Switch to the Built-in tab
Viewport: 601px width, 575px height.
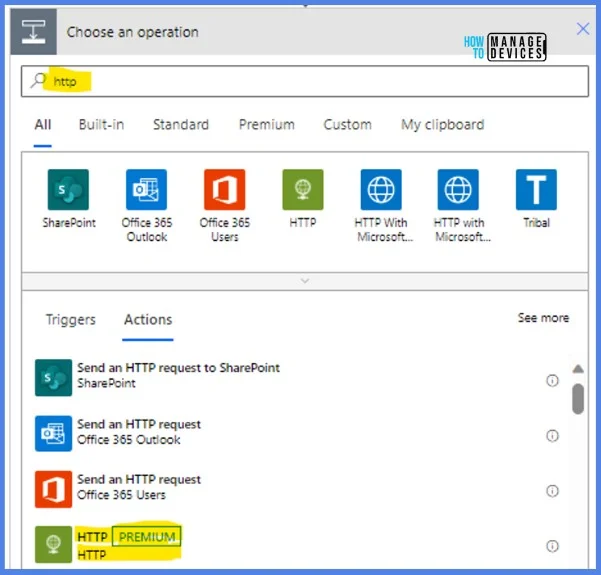click(x=102, y=125)
